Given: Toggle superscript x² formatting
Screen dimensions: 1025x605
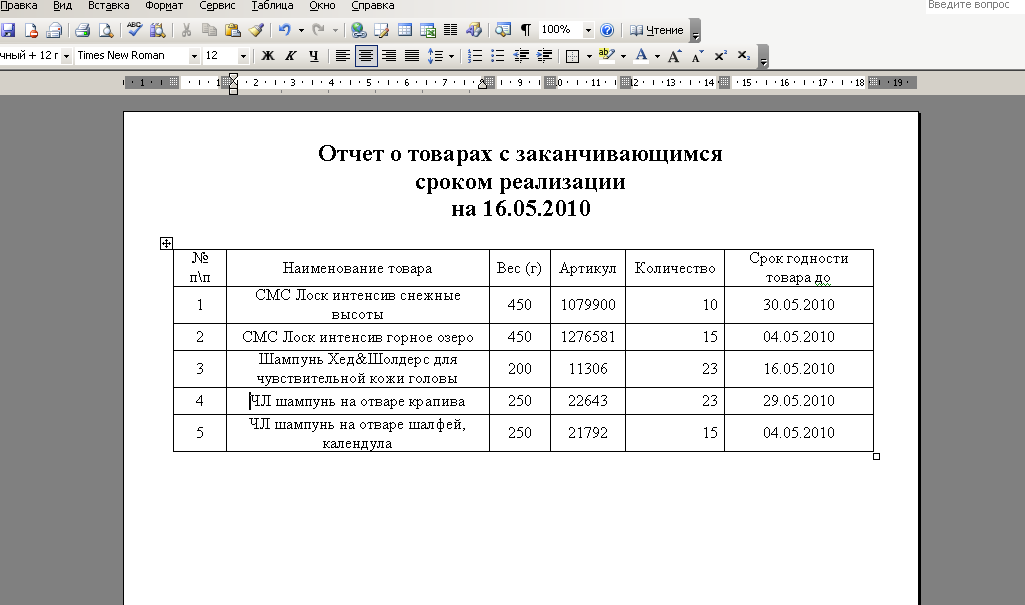Looking at the screenshot, I should click(x=720, y=56).
